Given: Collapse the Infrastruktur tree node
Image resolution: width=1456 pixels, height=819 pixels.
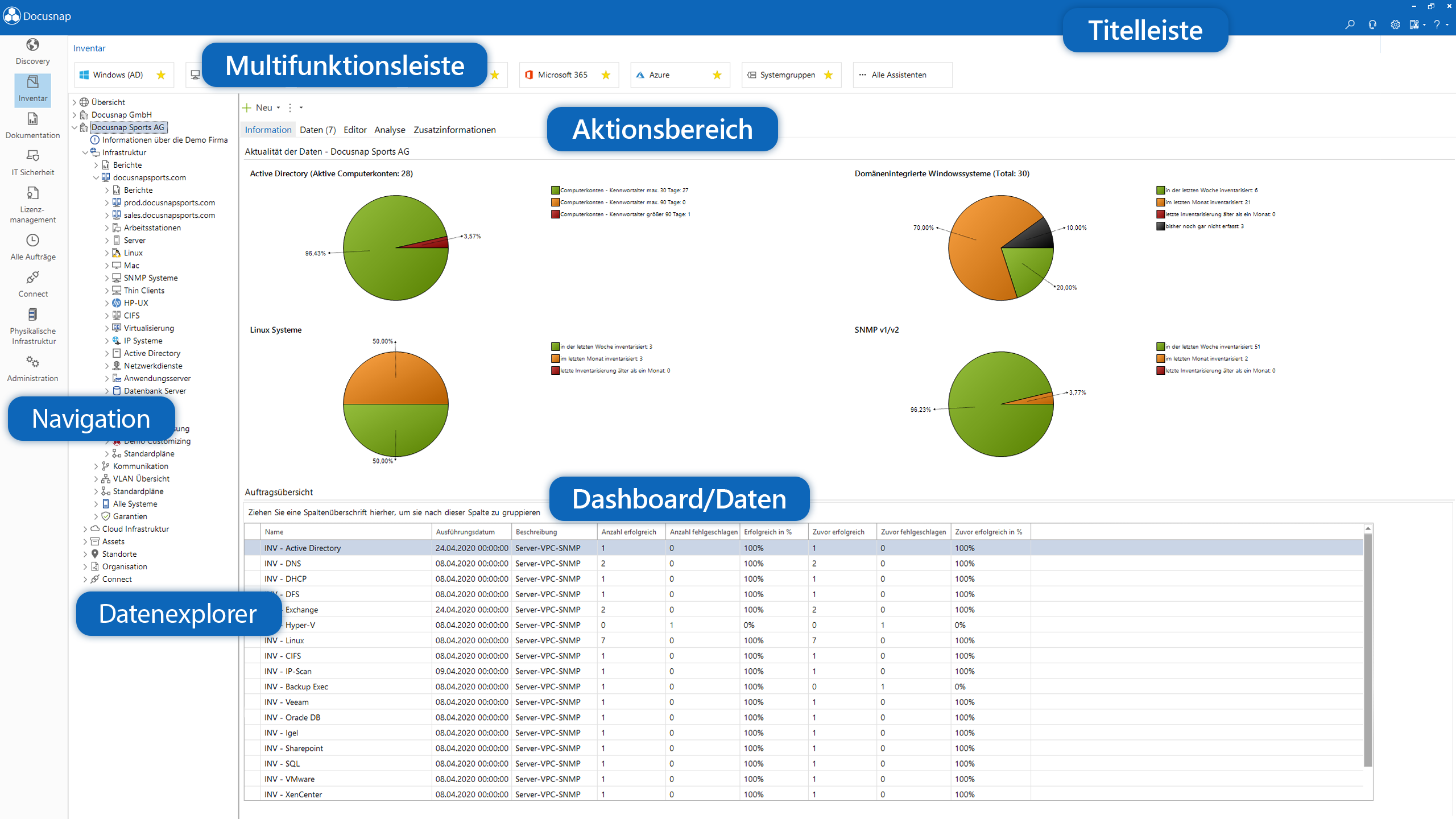Looking at the screenshot, I should pyautogui.click(x=85, y=152).
